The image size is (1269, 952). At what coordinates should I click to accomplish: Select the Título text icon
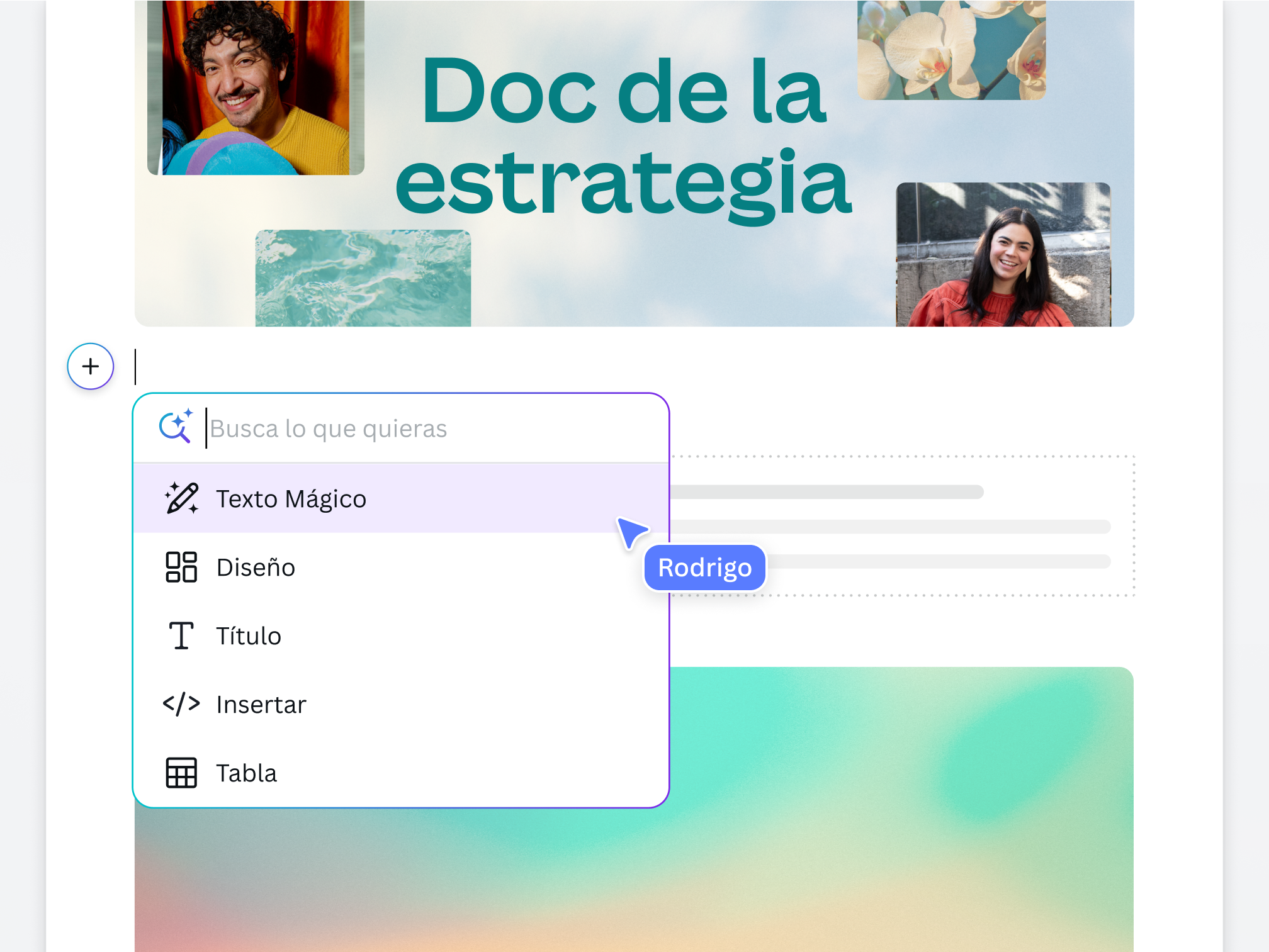pos(181,636)
